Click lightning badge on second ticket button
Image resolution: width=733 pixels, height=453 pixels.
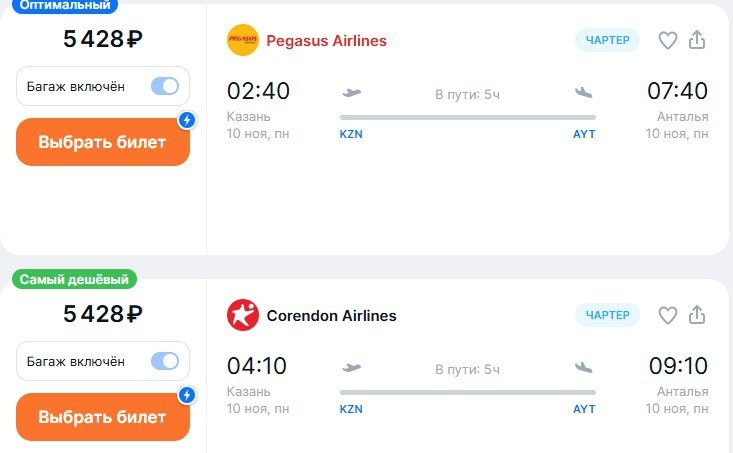point(186,396)
